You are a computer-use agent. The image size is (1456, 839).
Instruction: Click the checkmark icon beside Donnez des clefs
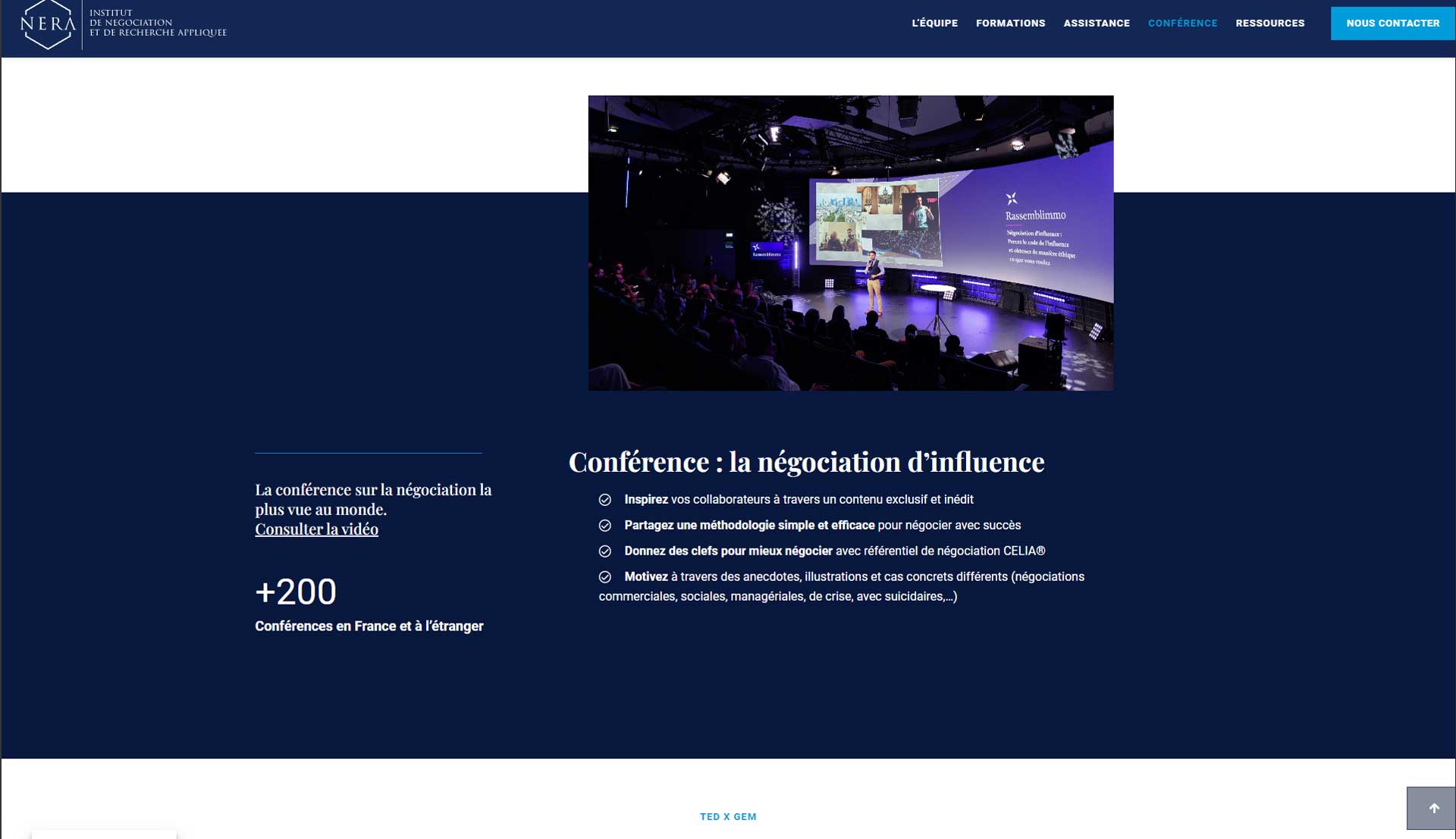point(605,551)
